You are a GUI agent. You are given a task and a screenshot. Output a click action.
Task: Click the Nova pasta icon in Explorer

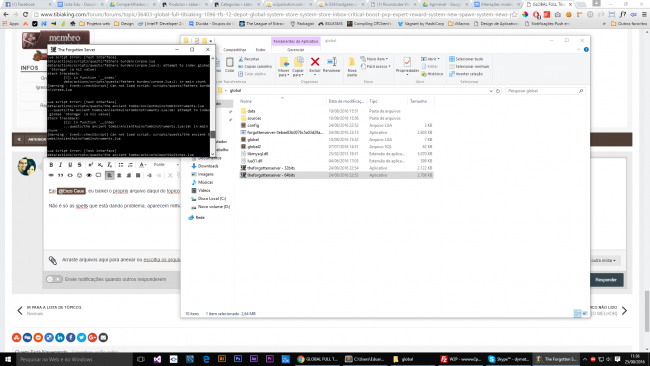click(352, 66)
